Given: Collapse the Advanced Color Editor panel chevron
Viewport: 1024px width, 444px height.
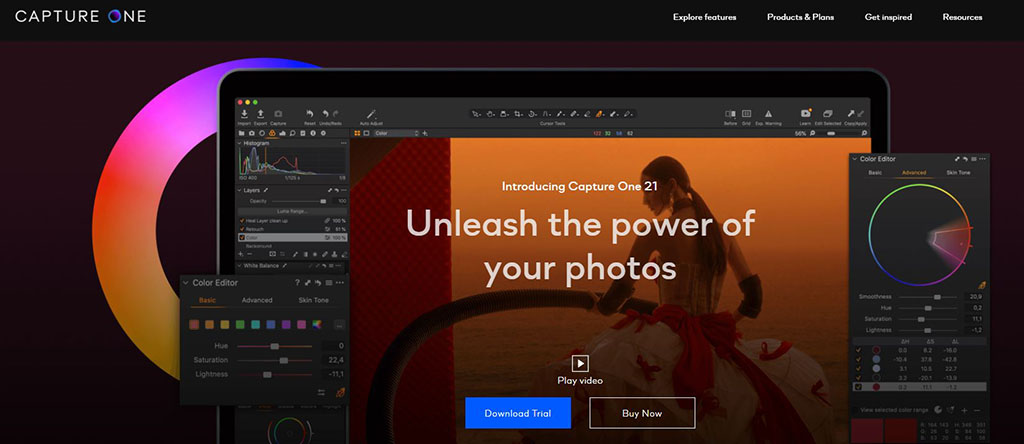Looking at the screenshot, I should 854,159.
